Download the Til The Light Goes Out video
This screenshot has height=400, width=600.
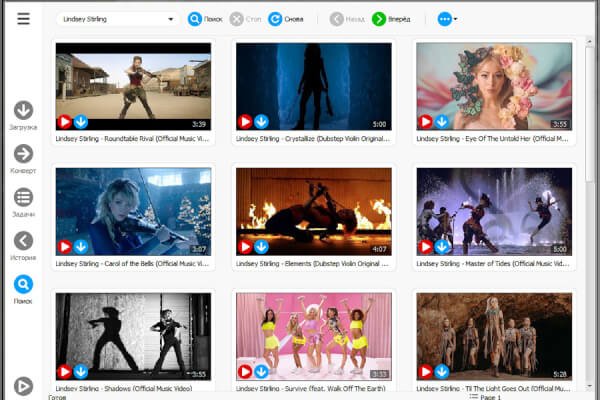[x=442, y=372]
